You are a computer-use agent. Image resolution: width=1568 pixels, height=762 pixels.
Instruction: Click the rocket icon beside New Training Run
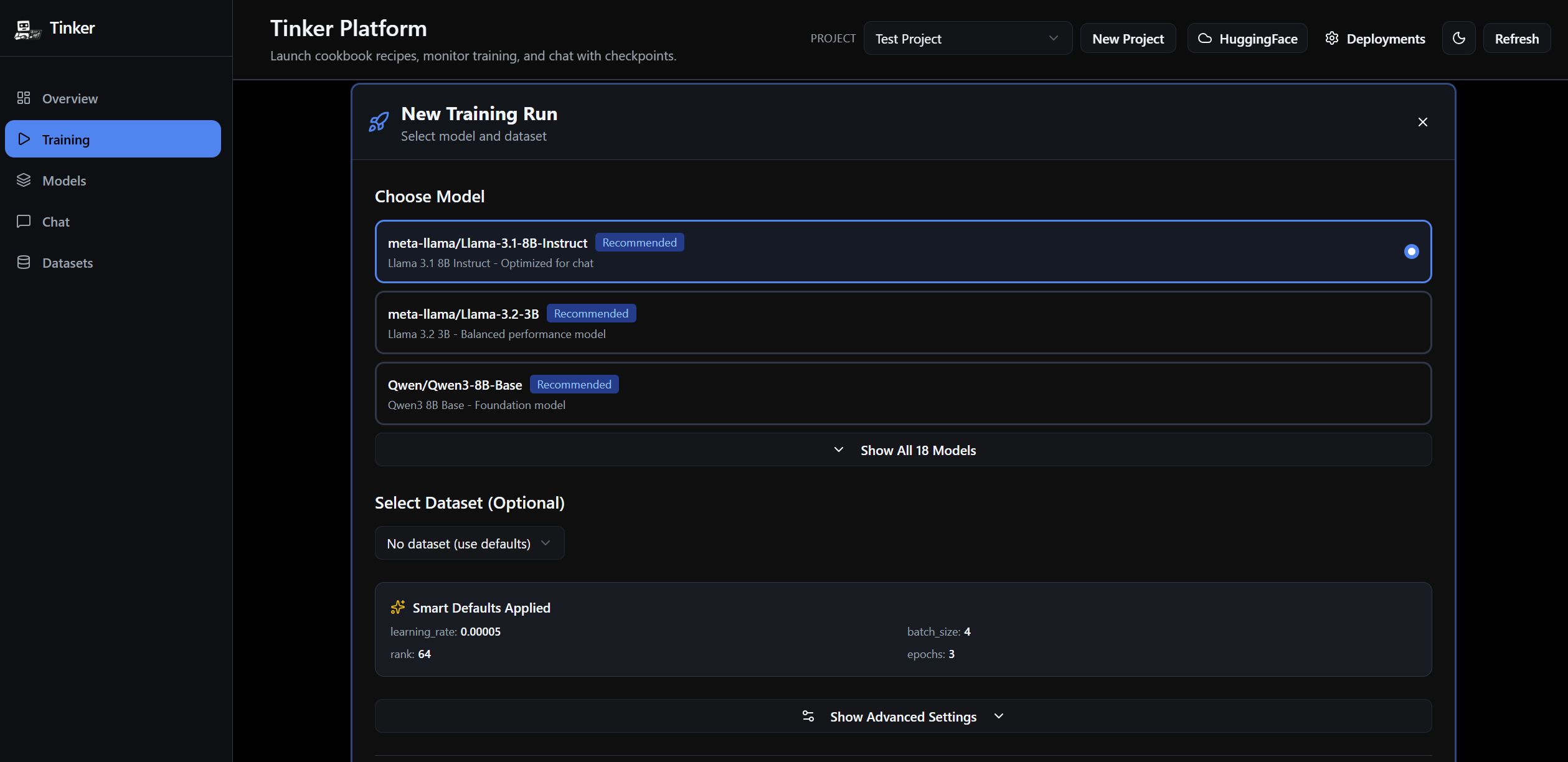[379, 122]
